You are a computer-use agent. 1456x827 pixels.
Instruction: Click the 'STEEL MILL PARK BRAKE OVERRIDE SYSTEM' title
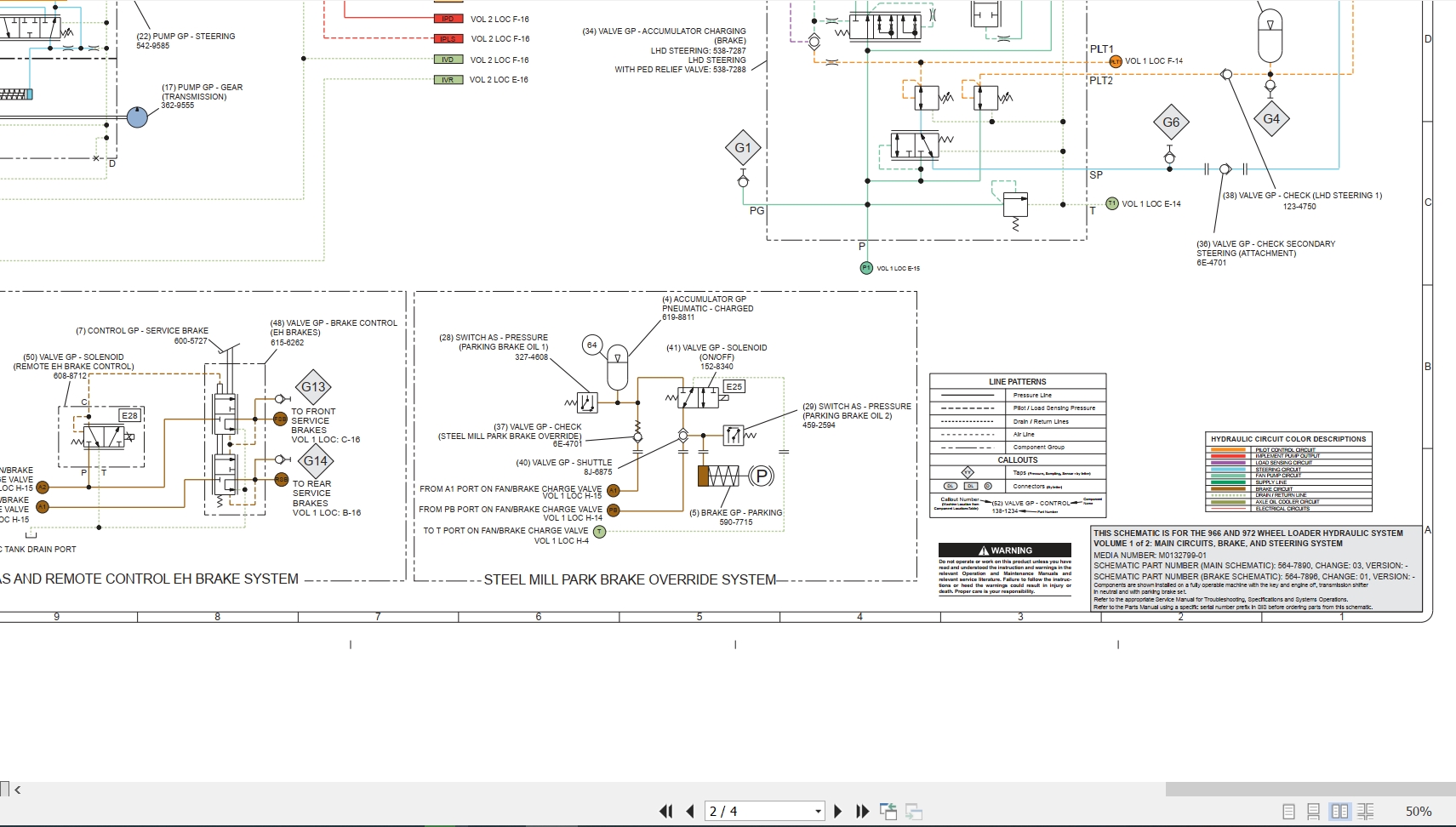pyautogui.click(x=630, y=580)
